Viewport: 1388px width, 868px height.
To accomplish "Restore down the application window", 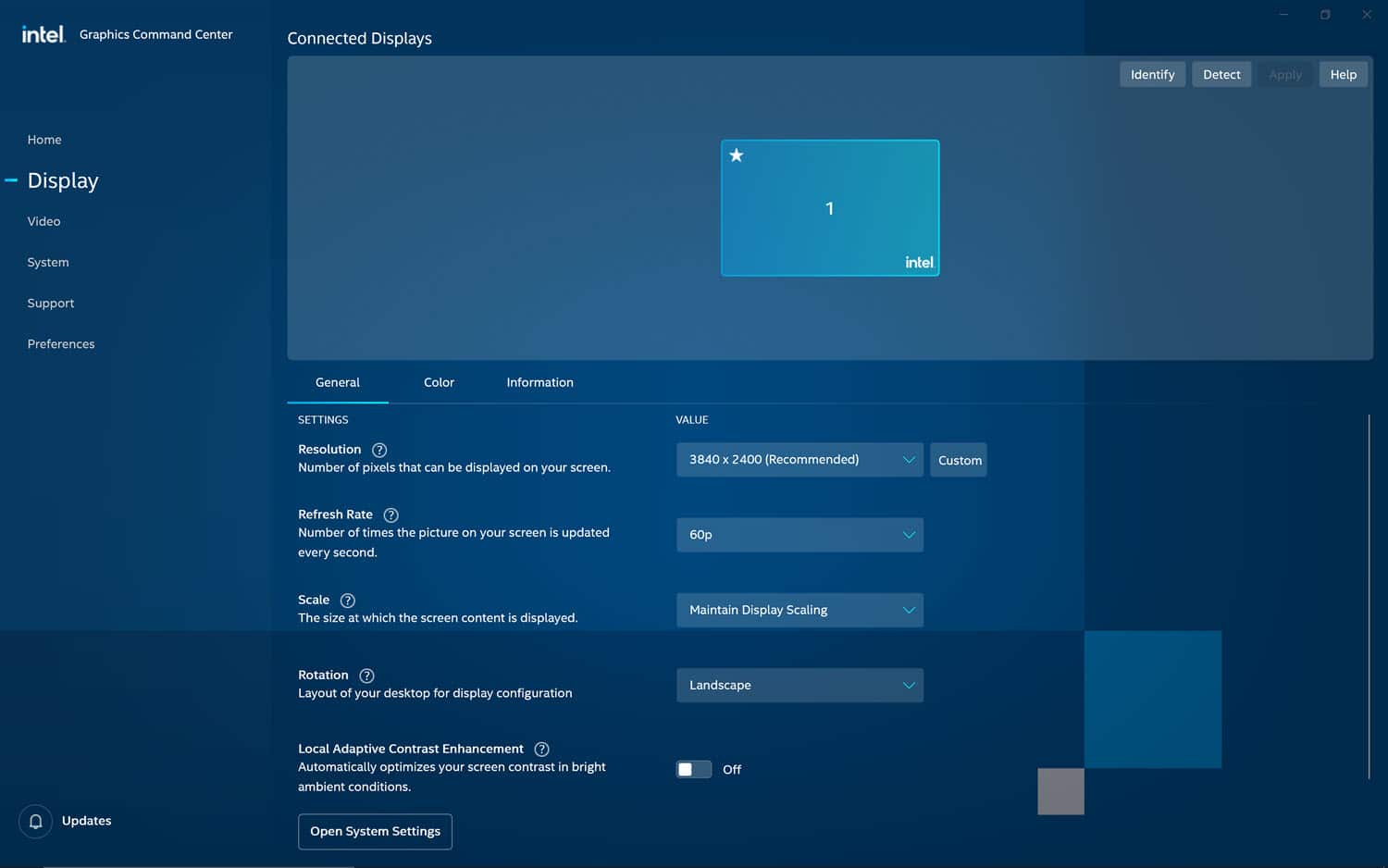I will coord(1325,14).
